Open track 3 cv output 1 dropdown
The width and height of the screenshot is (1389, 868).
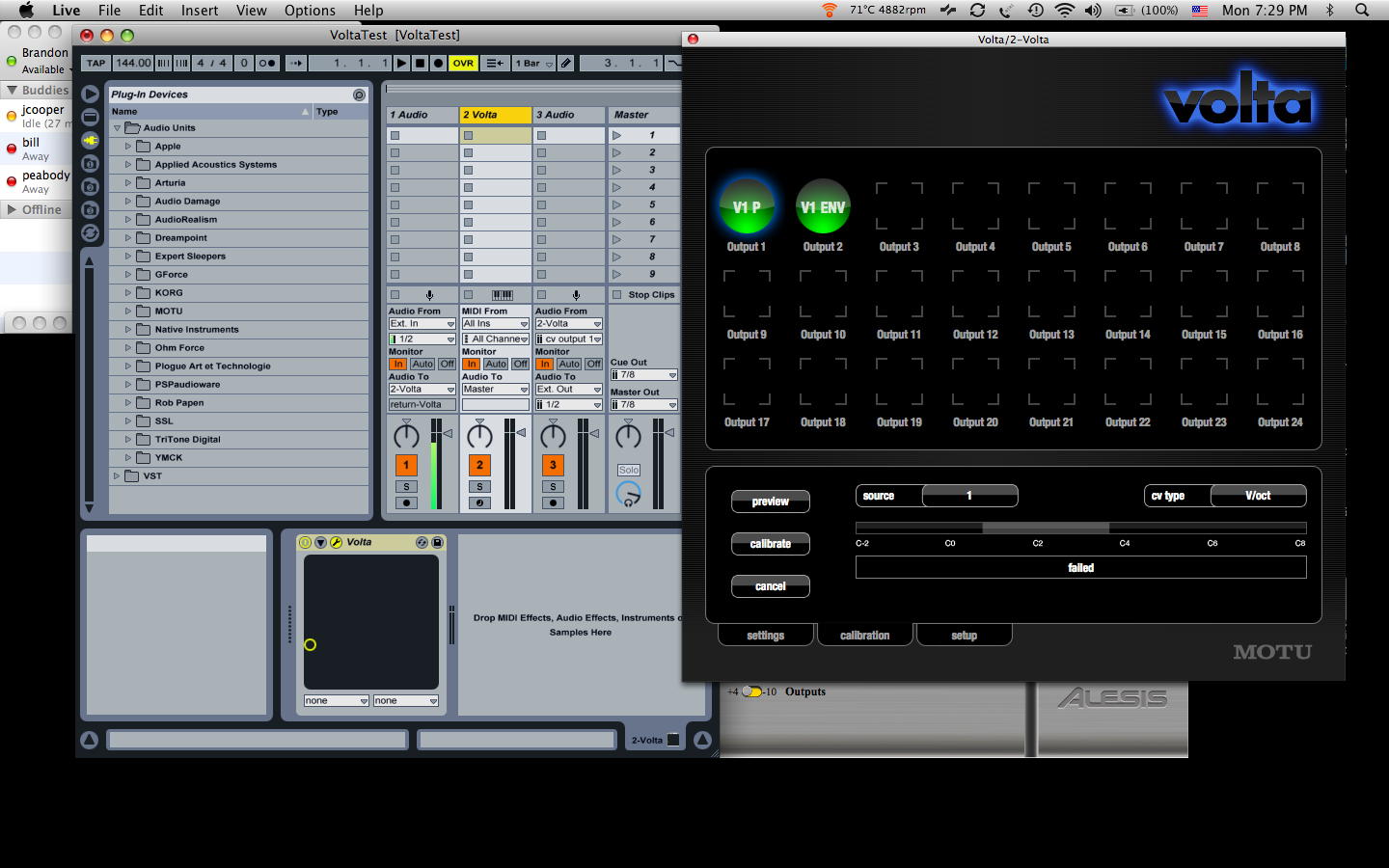[x=569, y=339]
